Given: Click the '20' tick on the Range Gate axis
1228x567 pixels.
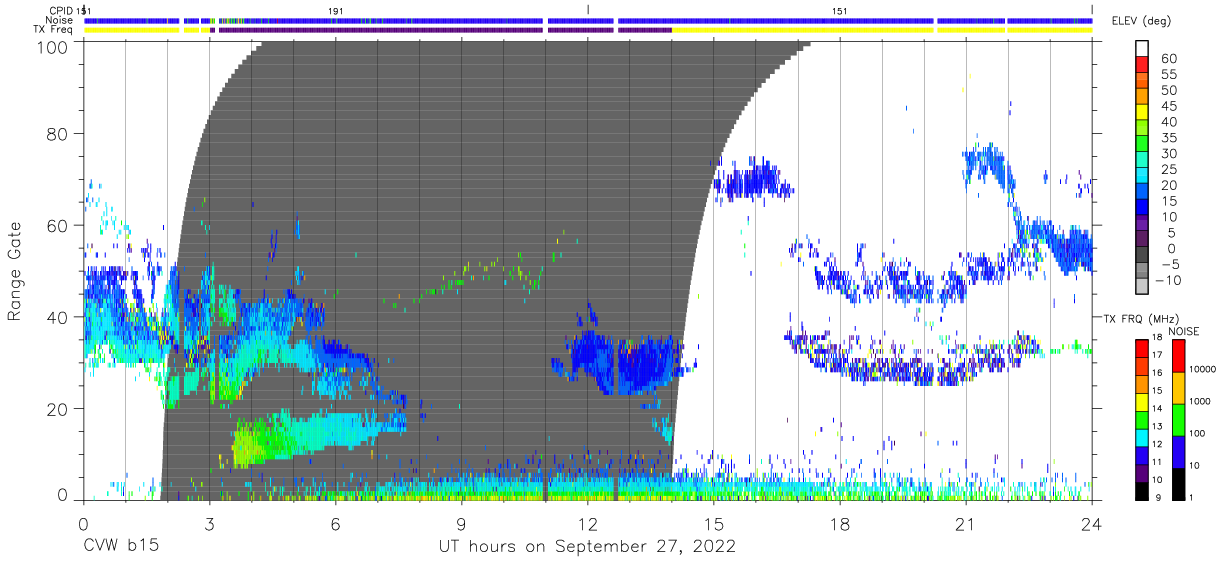Looking at the screenshot, I should click(x=59, y=409).
